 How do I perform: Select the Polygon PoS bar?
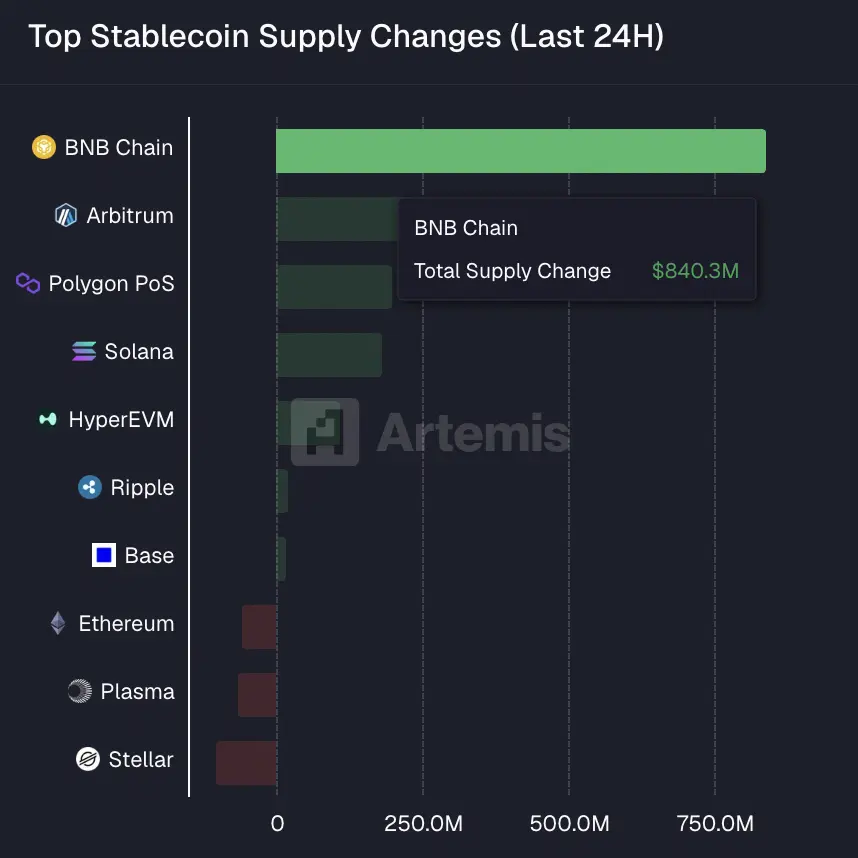(x=334, y=287)
